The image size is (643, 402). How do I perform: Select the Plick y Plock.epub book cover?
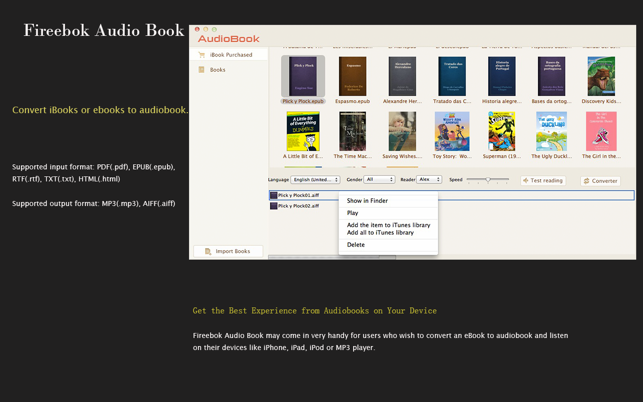point(302,77)
